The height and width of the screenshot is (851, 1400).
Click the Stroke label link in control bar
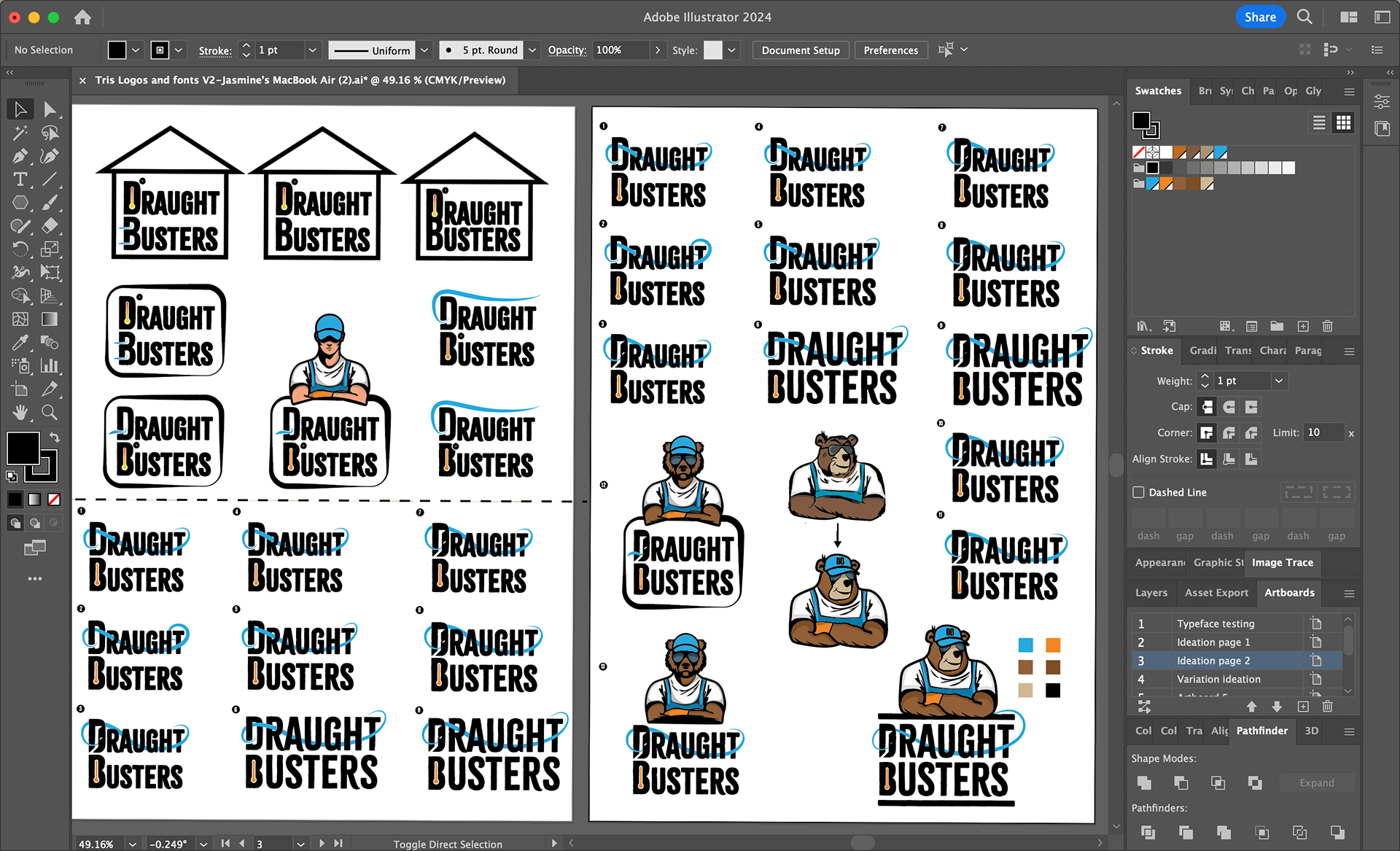pyautogui.click(x=215, y=50)
